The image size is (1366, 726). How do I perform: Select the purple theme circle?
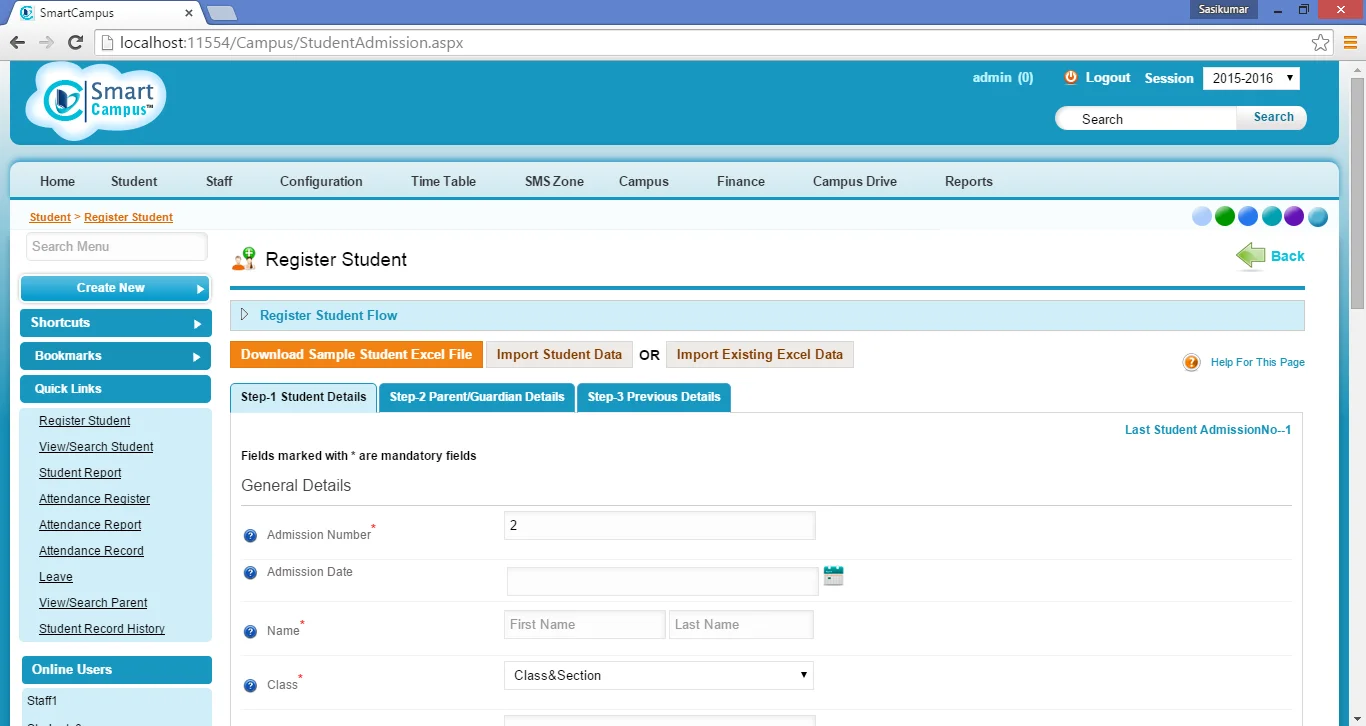[1294, 216]
